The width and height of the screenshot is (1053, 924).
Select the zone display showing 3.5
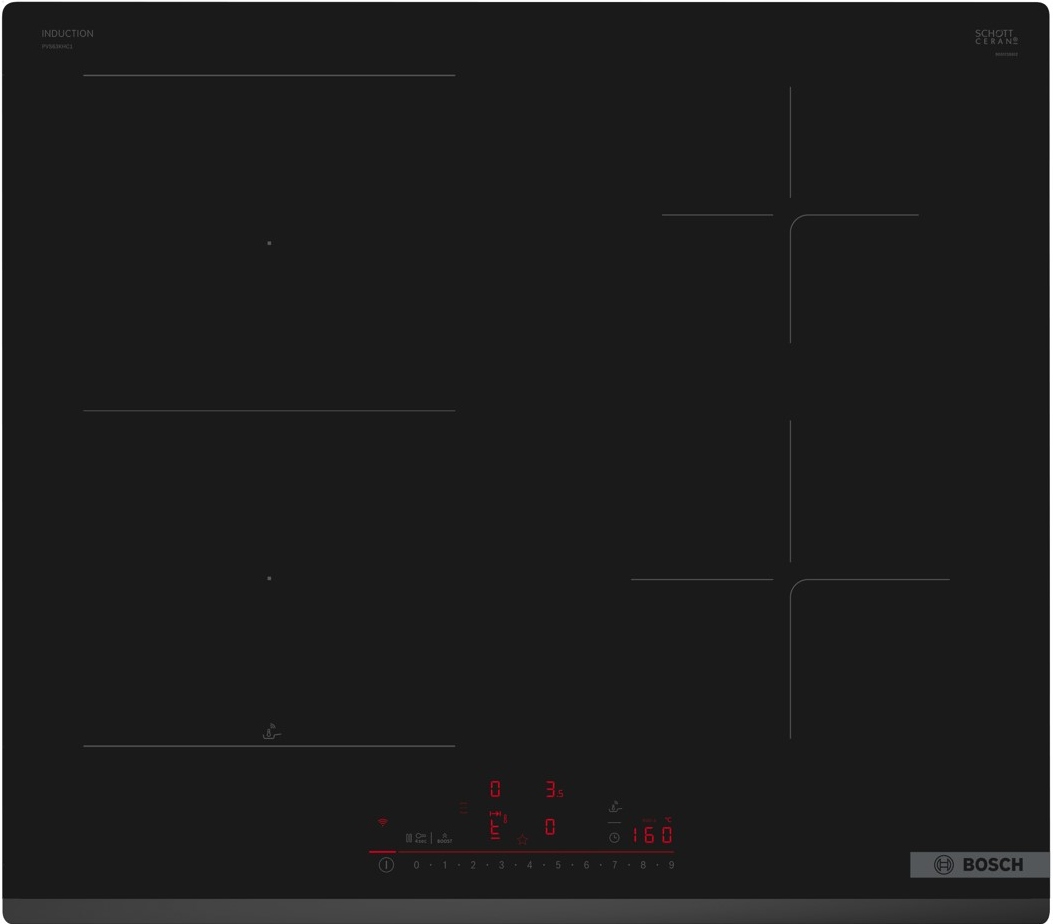pyautogui.click(x=554, y=790)
